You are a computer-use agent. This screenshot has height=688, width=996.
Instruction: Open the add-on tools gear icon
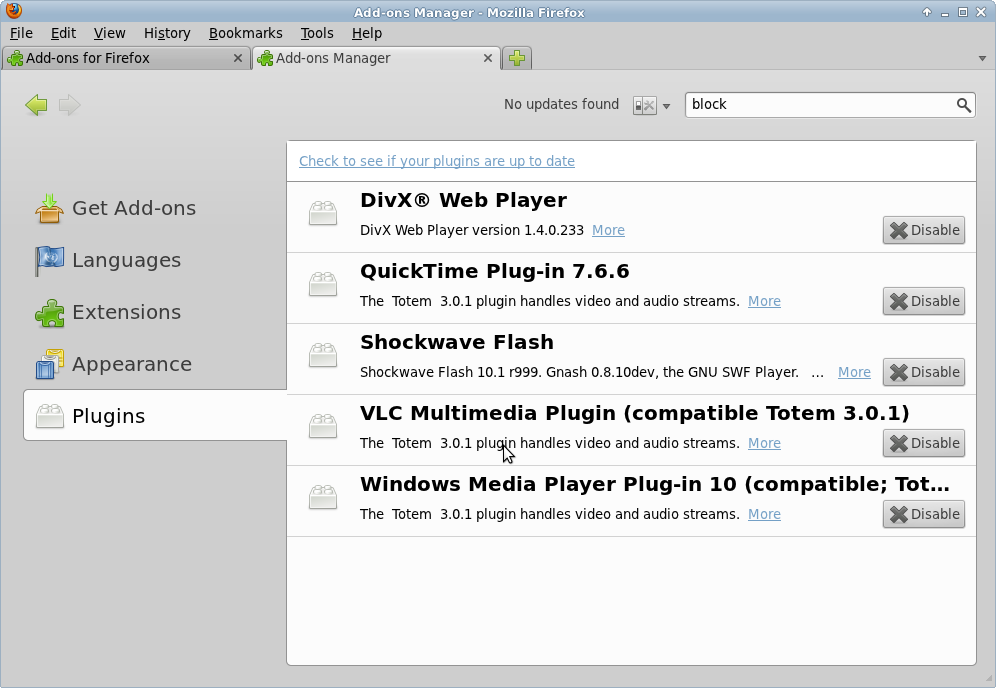tap(644, 105)
